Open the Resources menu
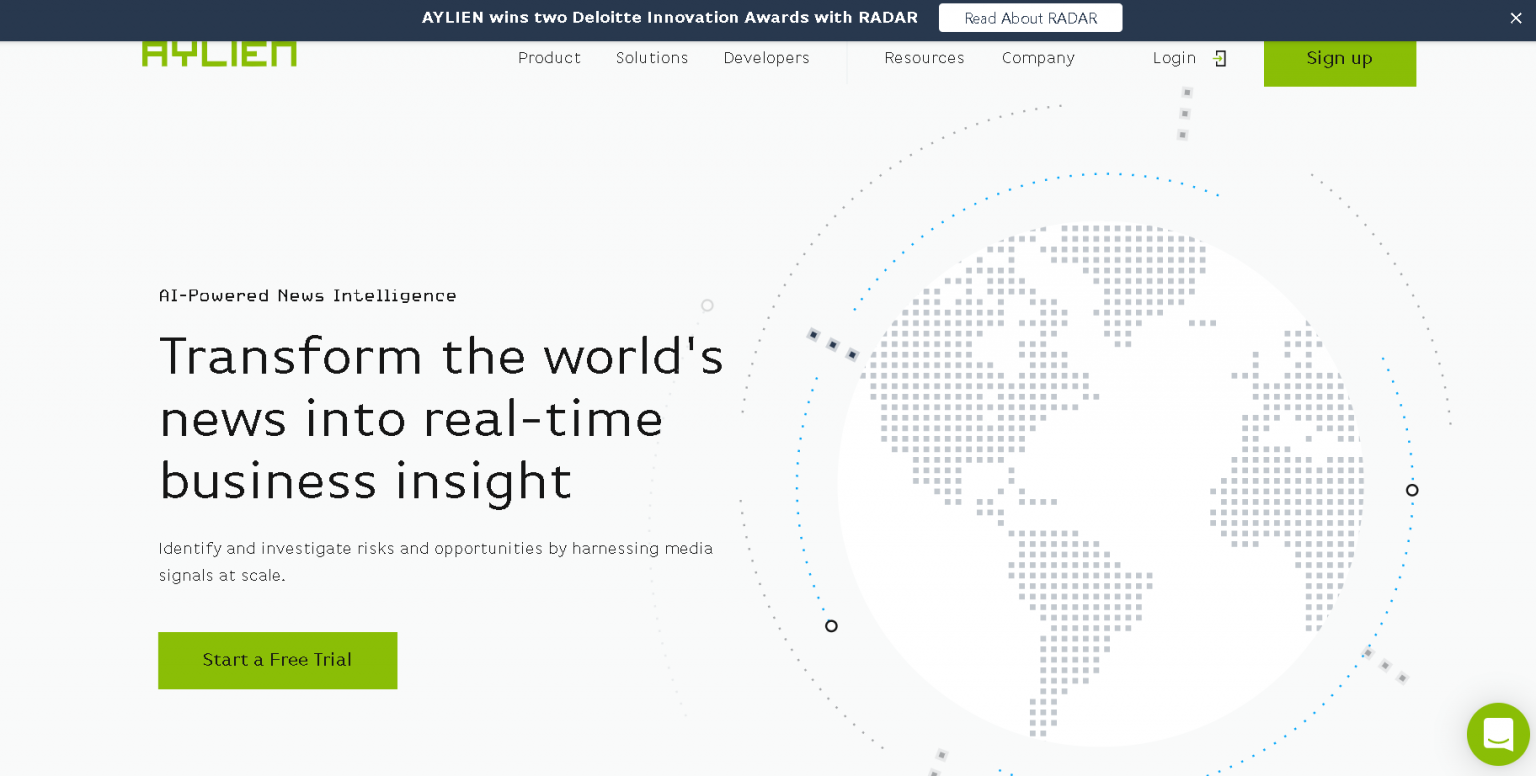This screenshot has width=1536, height=776. [924, 58]
